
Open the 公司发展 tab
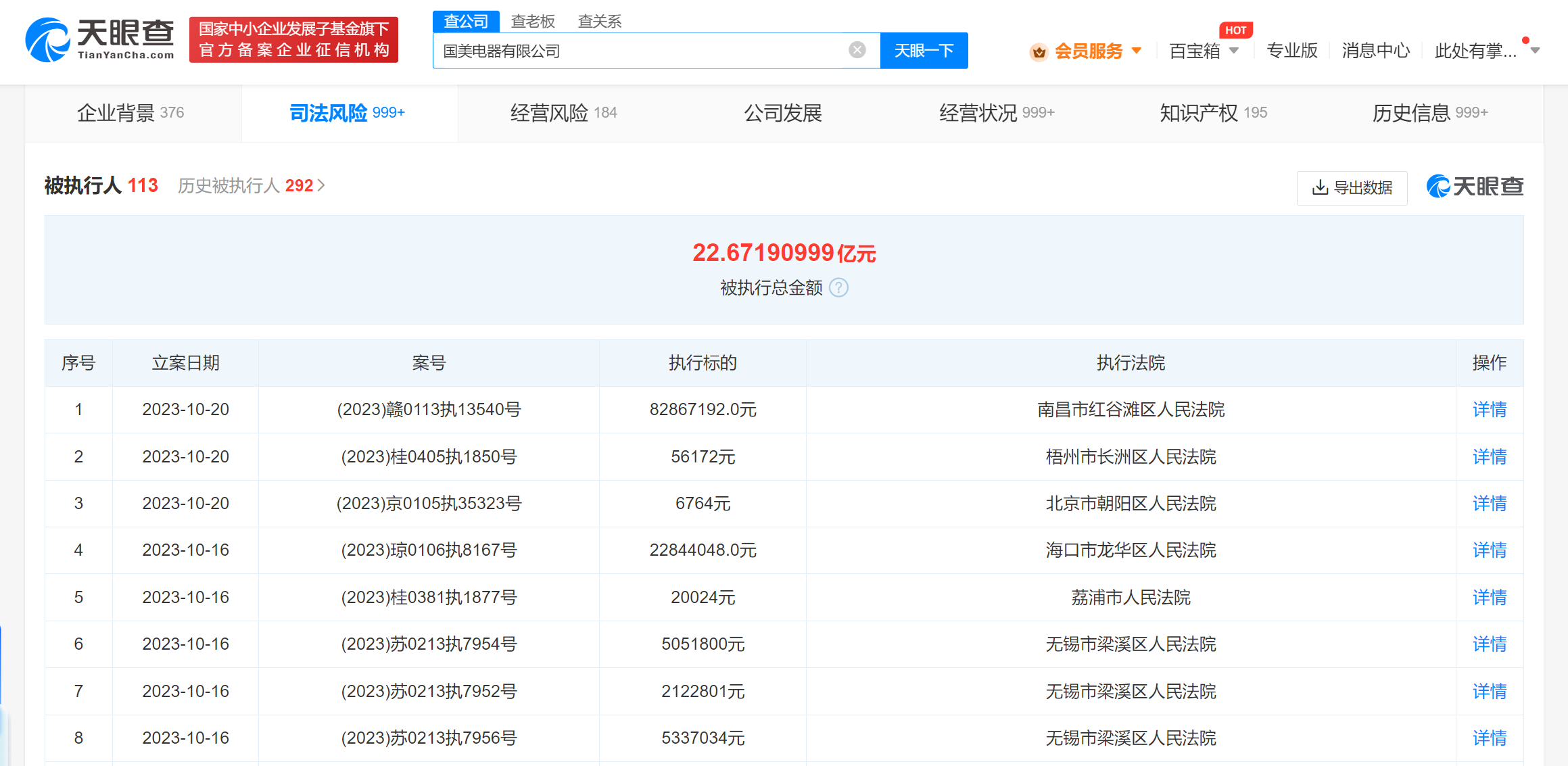point(783,113)
